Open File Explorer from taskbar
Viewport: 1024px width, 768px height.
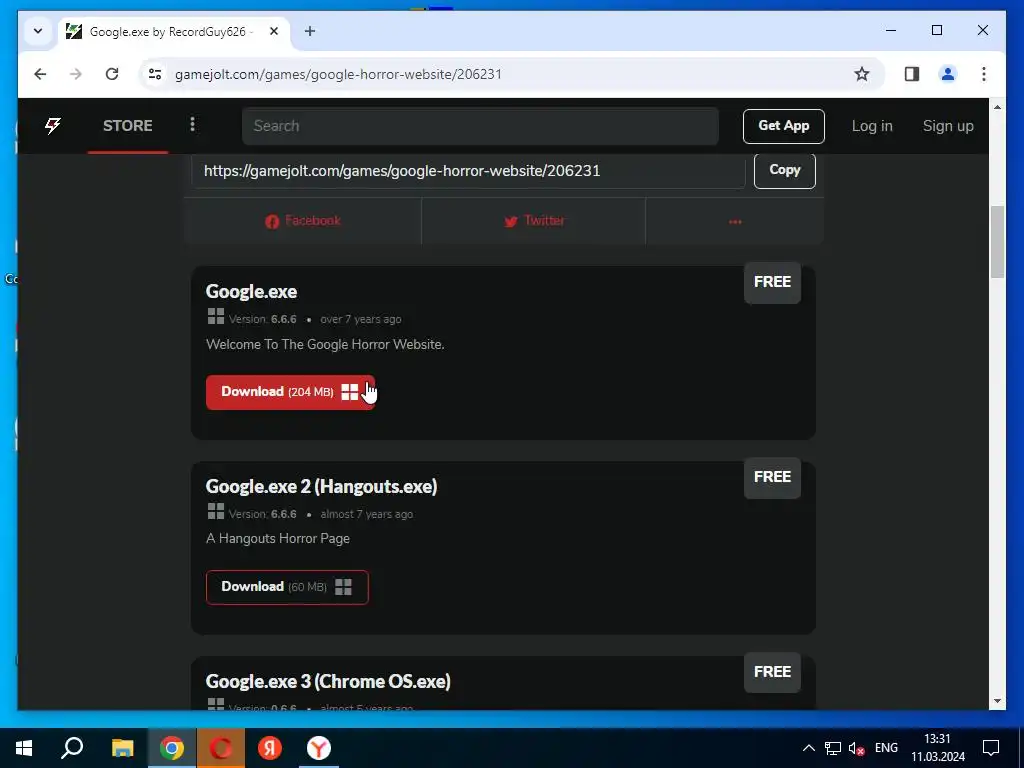(122, 748)
